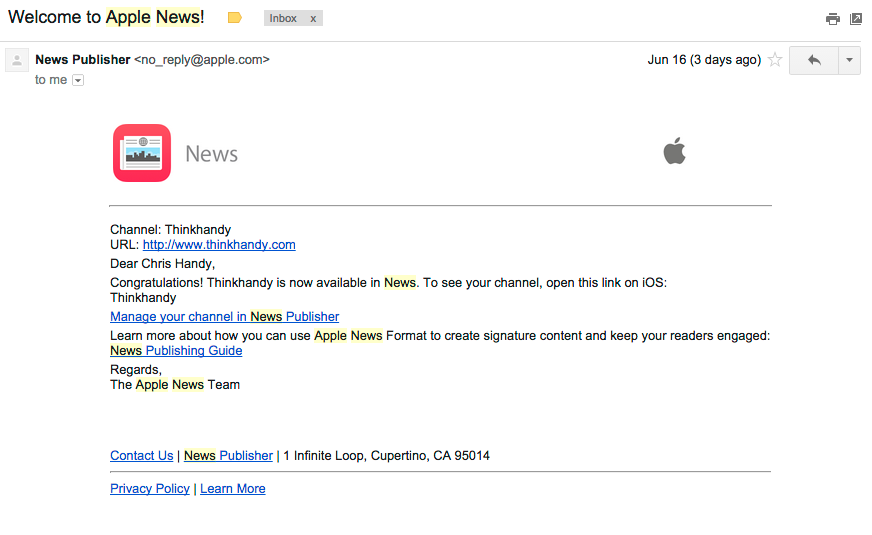
Task: Click the Apple logo in email header
Action: coord(675,151)
